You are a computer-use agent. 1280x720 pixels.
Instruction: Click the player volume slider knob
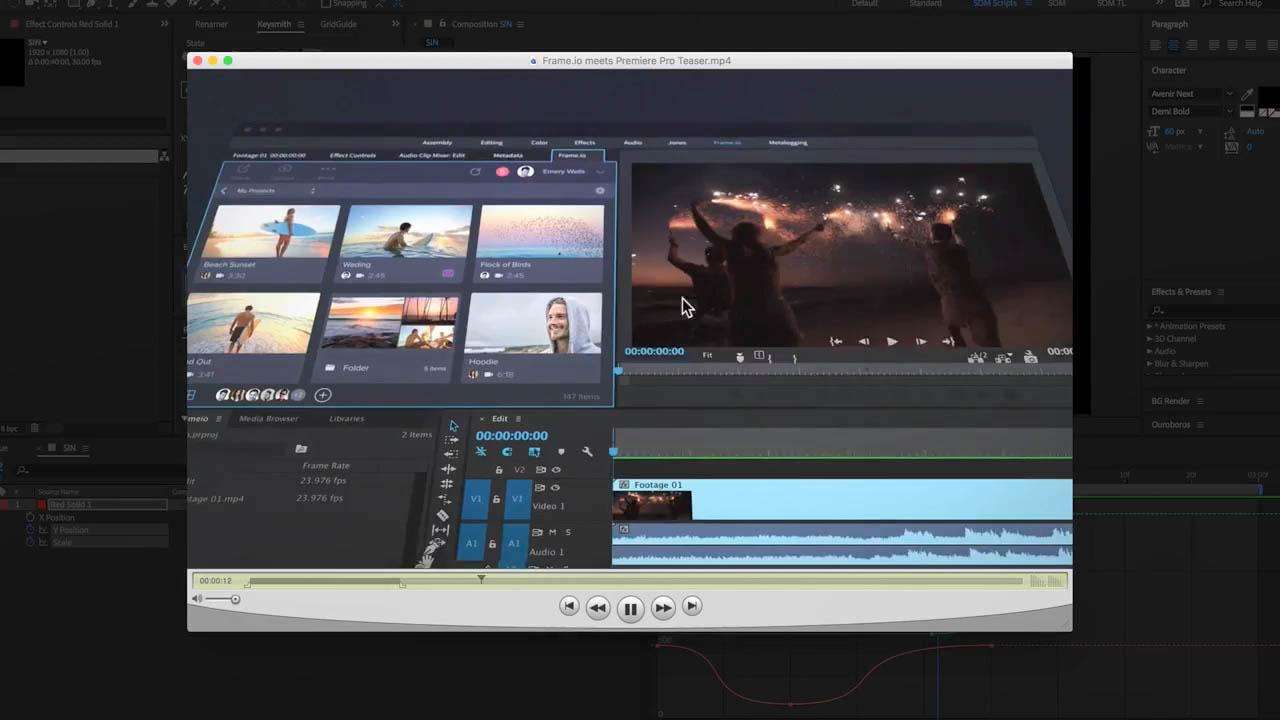point(235,599)
